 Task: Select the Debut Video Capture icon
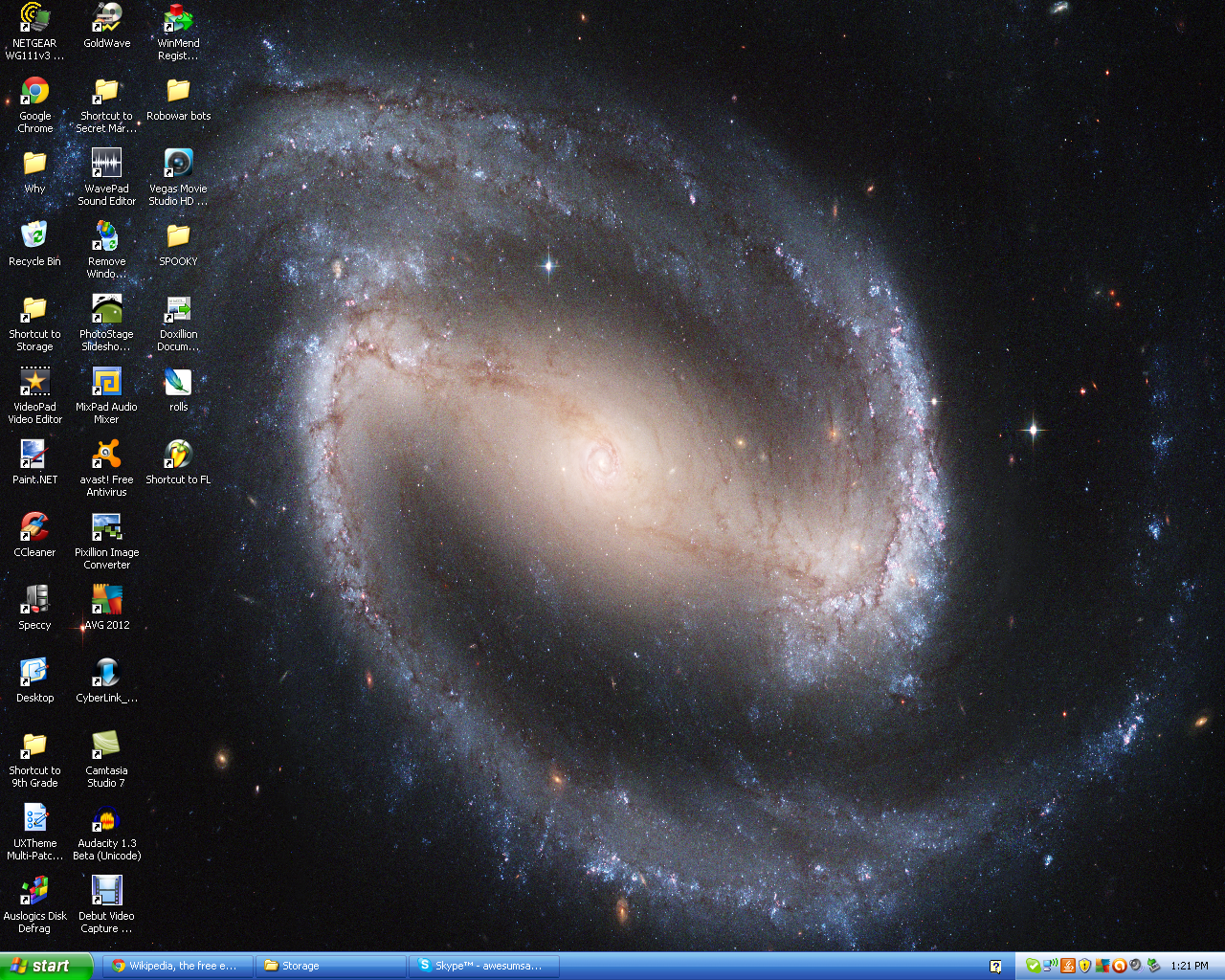106,904
